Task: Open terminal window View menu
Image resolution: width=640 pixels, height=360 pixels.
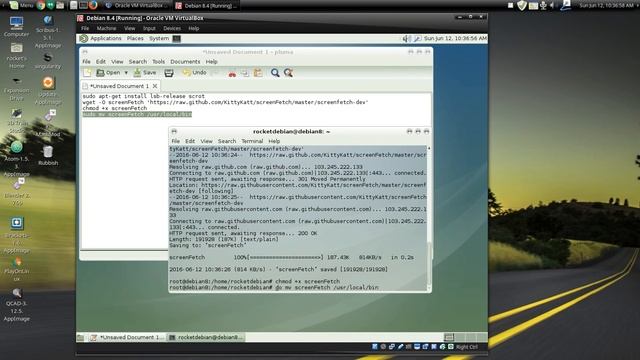Action: (x=206, y=141)
